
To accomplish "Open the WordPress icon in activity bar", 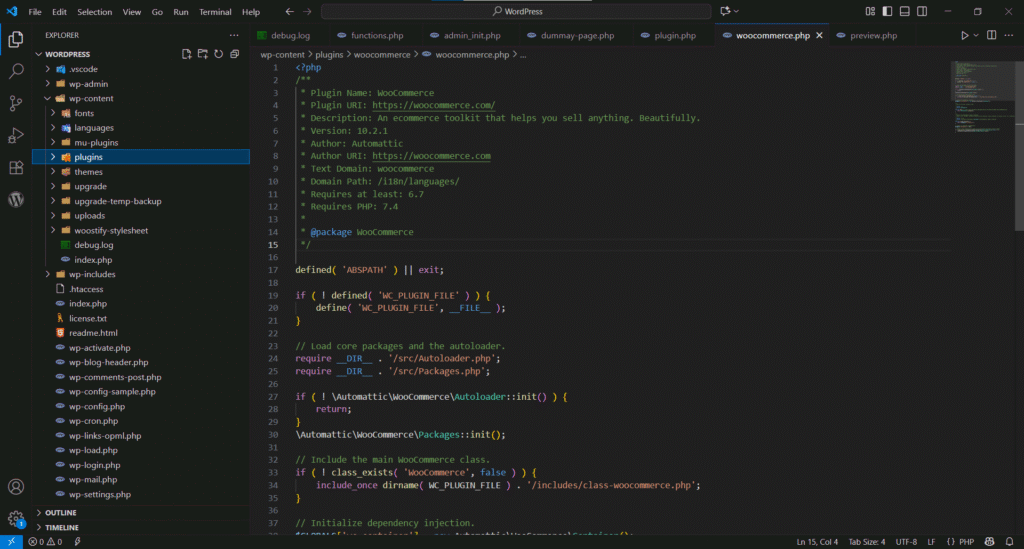I will 16,199.
